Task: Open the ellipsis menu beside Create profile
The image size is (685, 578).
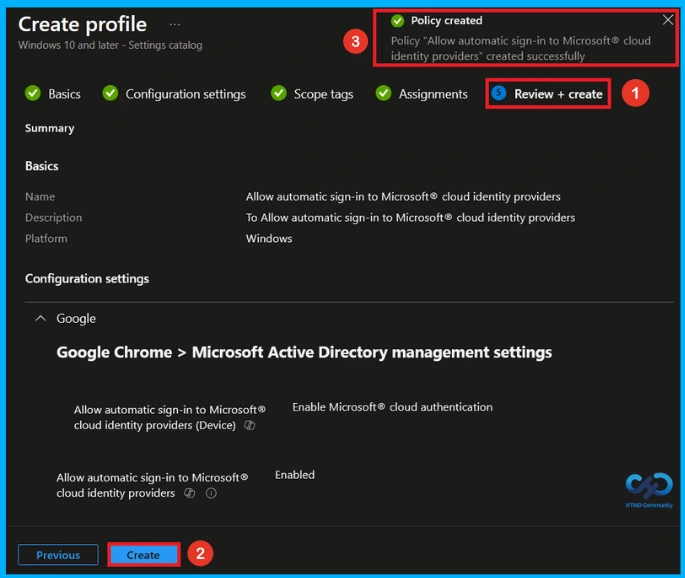Action: (x=175, y=24)
